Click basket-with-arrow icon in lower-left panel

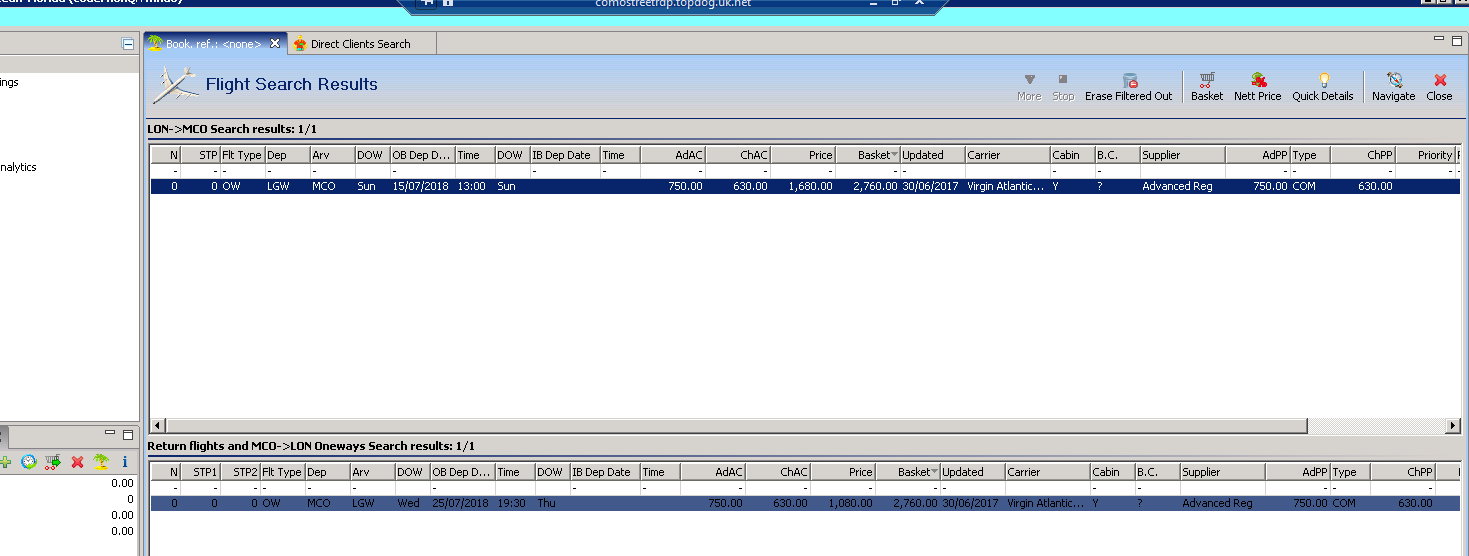pos(53,462)
